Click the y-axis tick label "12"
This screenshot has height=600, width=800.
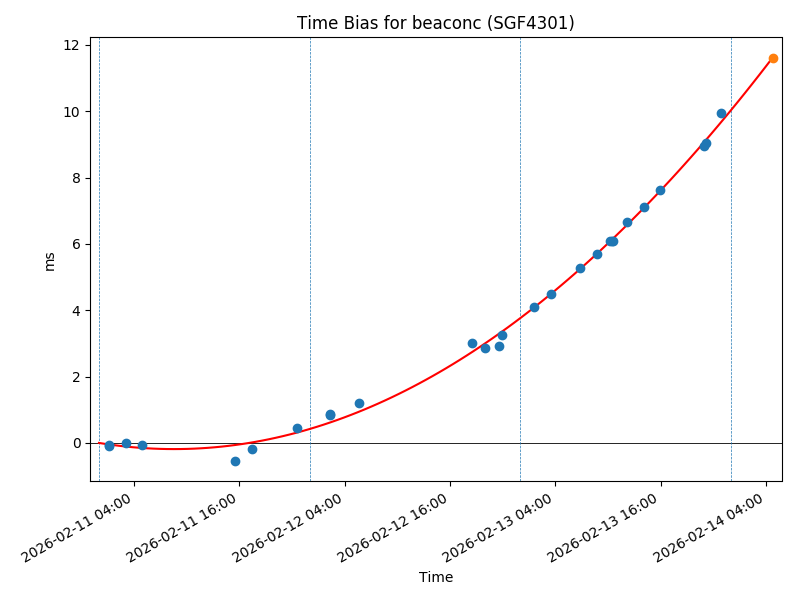point(72,45)
